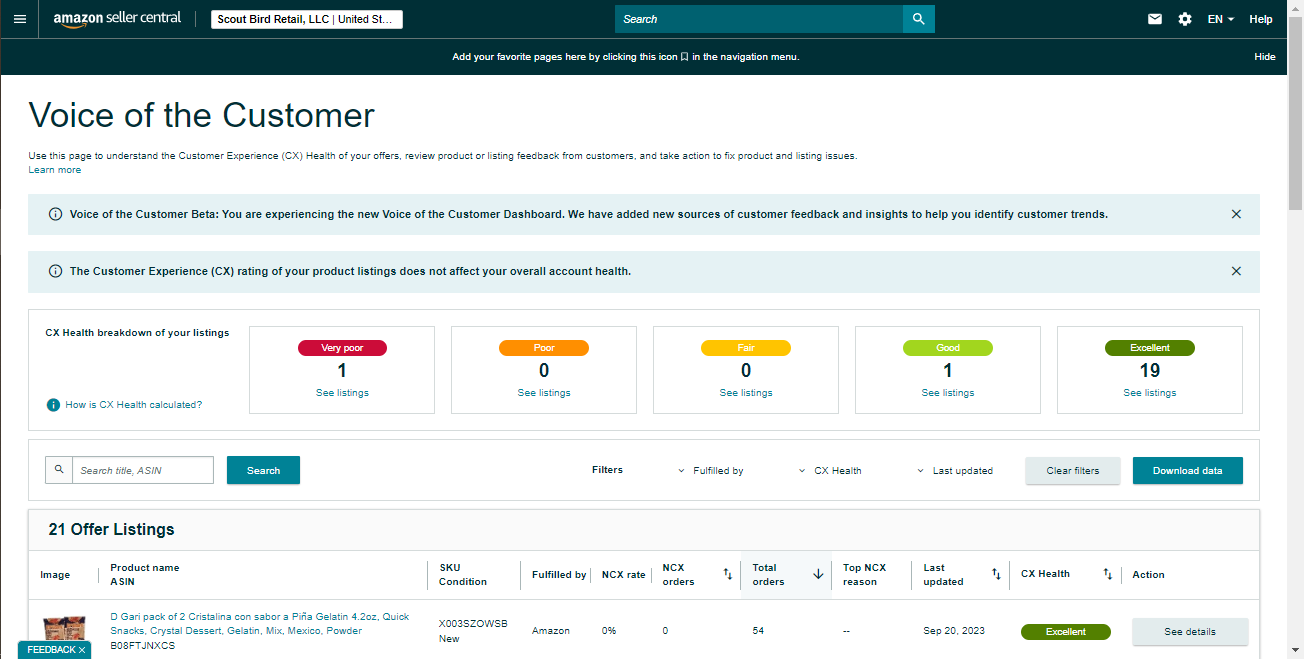The width and height of the screenshot is (1304, 659).
Task: Expand the Last updated filter
Action: (x=956, y=470)
